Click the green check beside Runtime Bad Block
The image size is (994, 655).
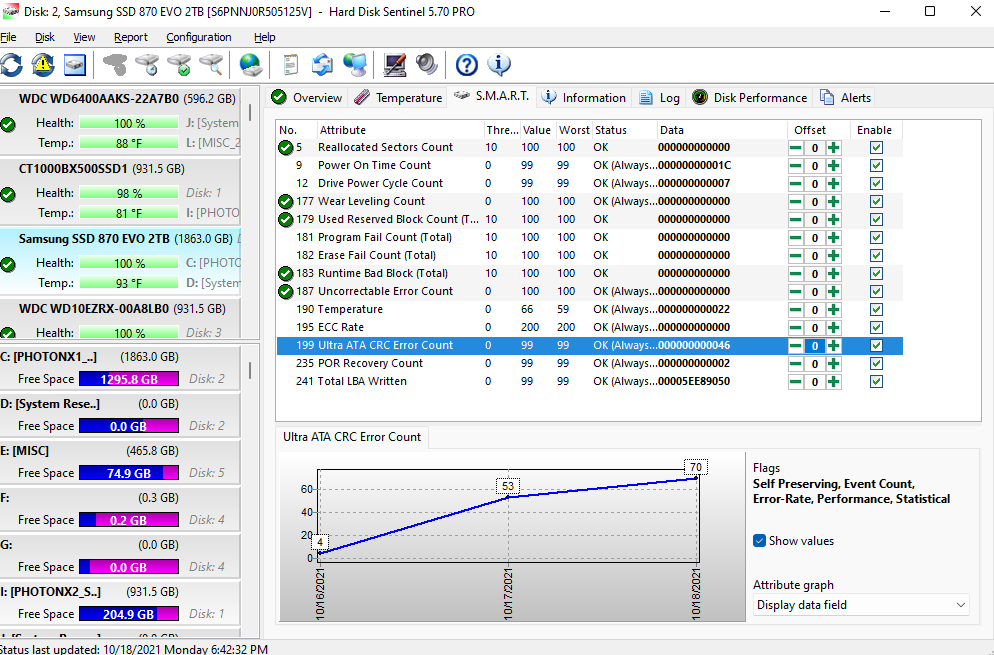285,274
